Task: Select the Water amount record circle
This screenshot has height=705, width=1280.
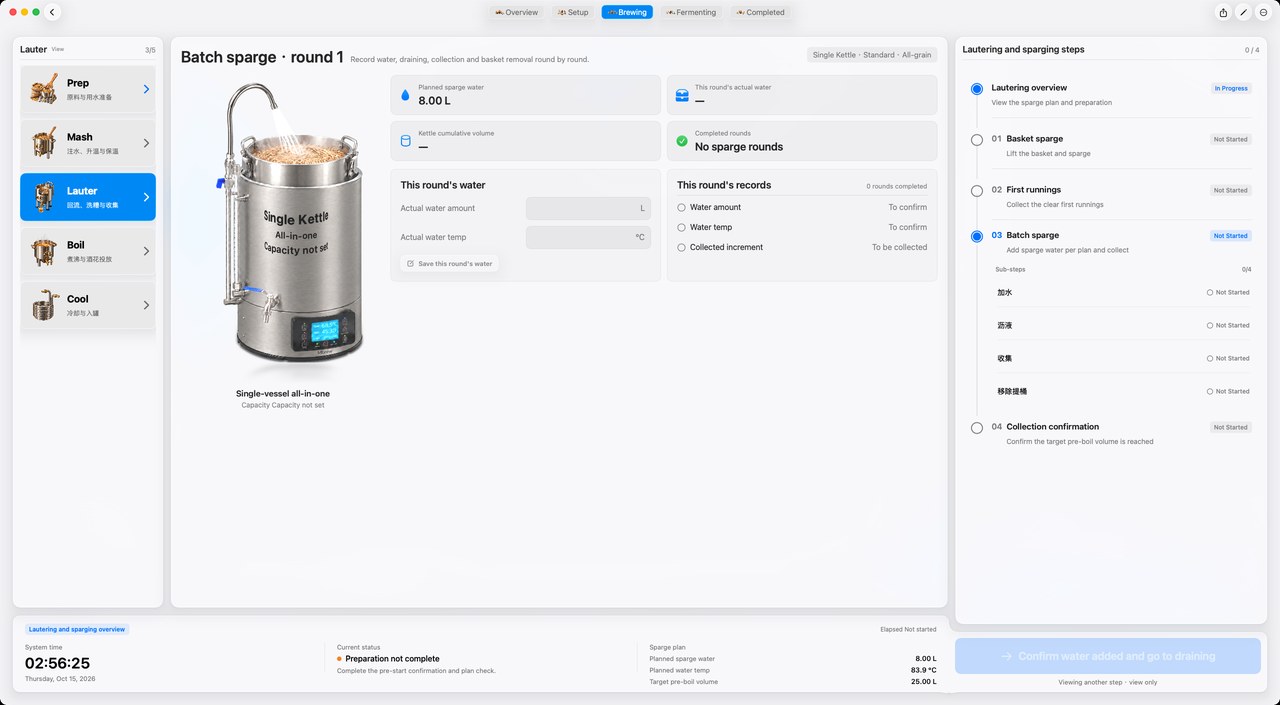Action: 681,207
